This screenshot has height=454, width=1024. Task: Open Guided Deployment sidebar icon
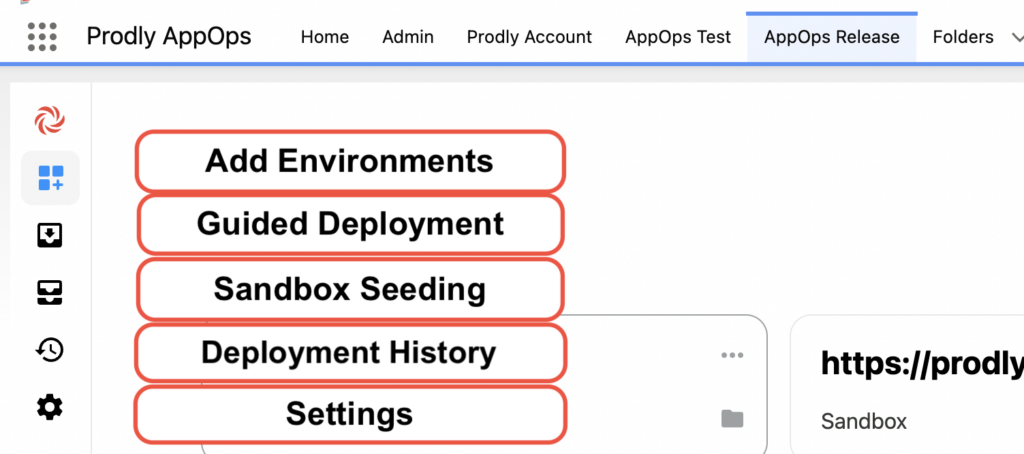50,235
